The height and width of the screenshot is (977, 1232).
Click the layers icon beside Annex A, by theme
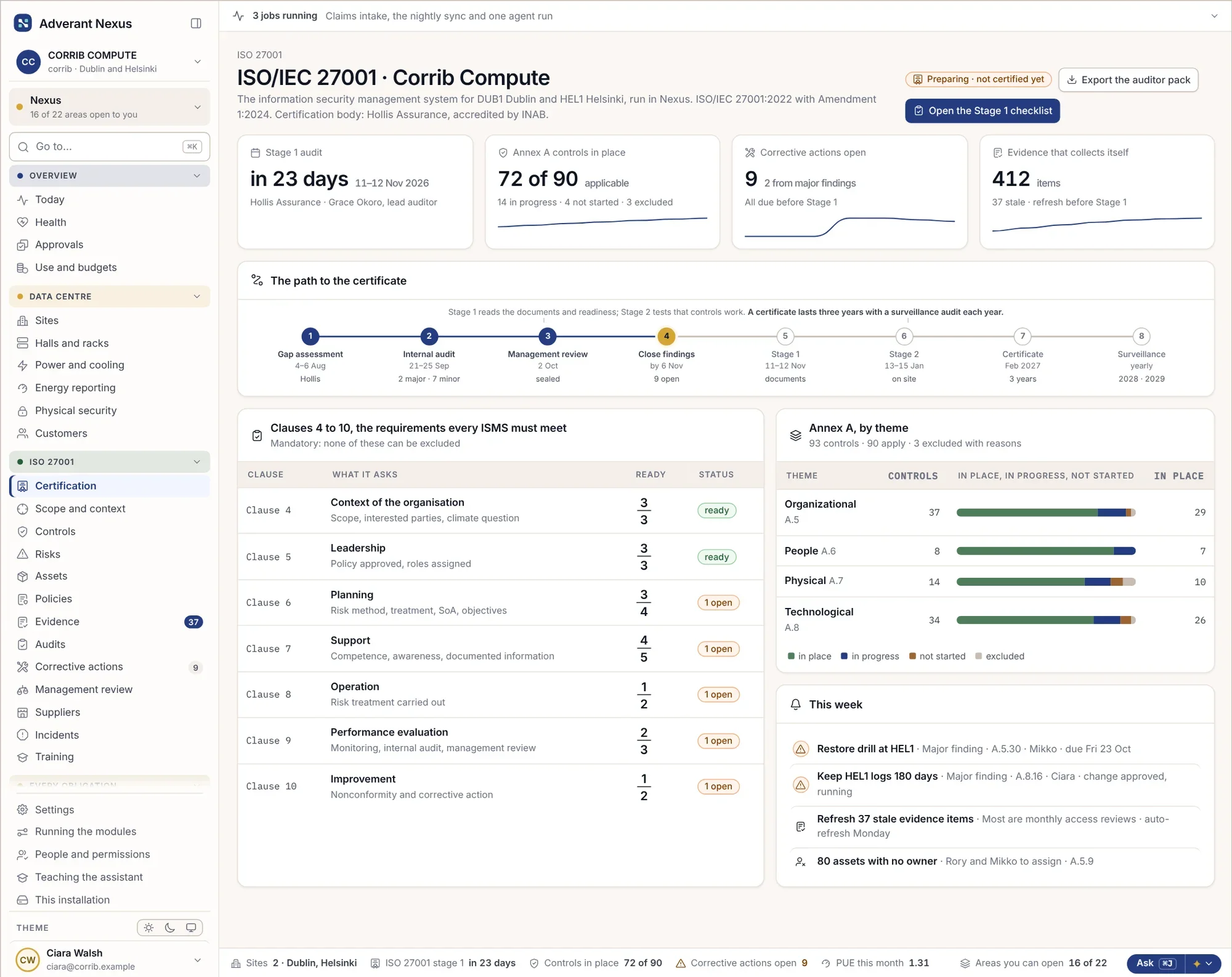796,436
